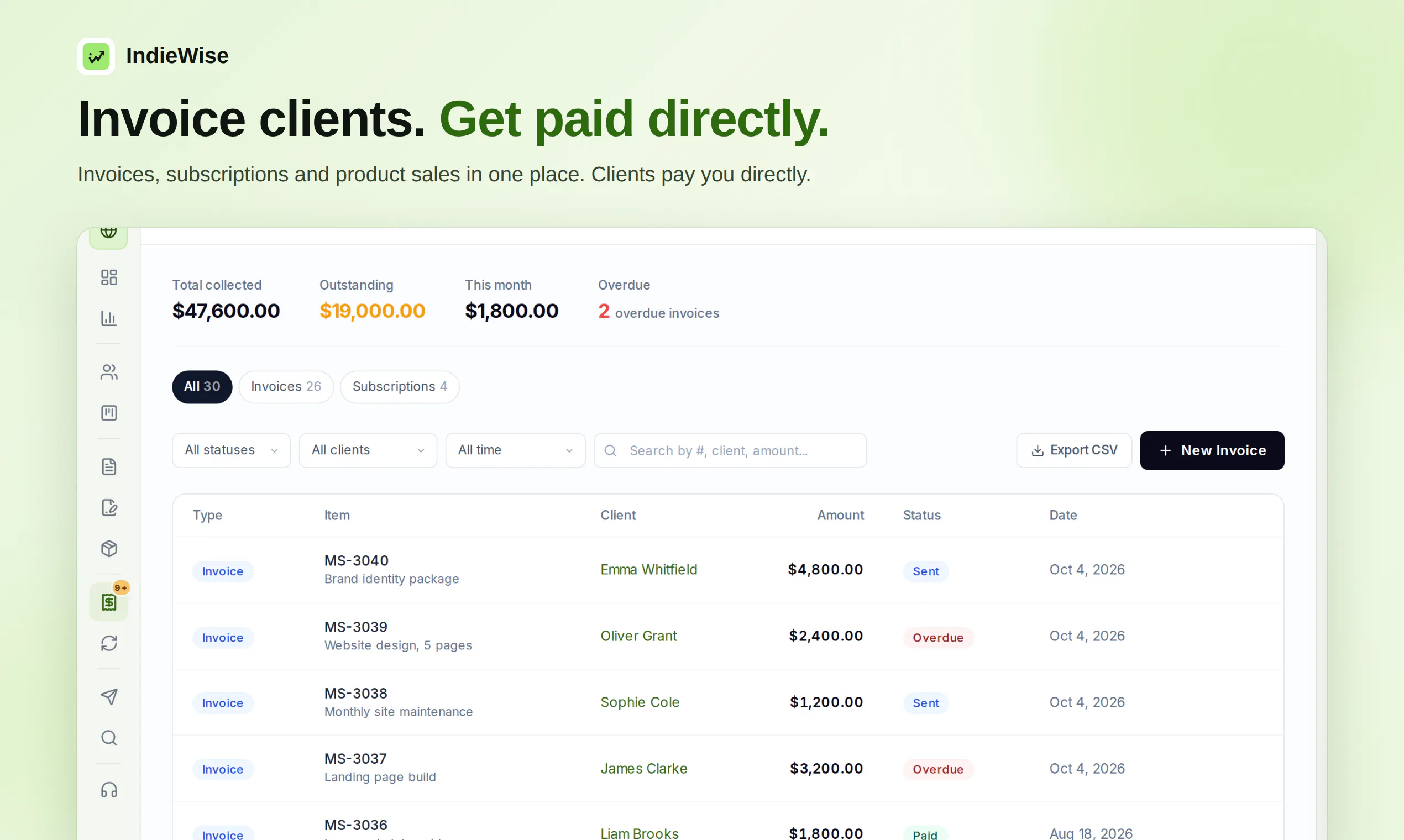Sort by the Item column header

coord(337,515)
